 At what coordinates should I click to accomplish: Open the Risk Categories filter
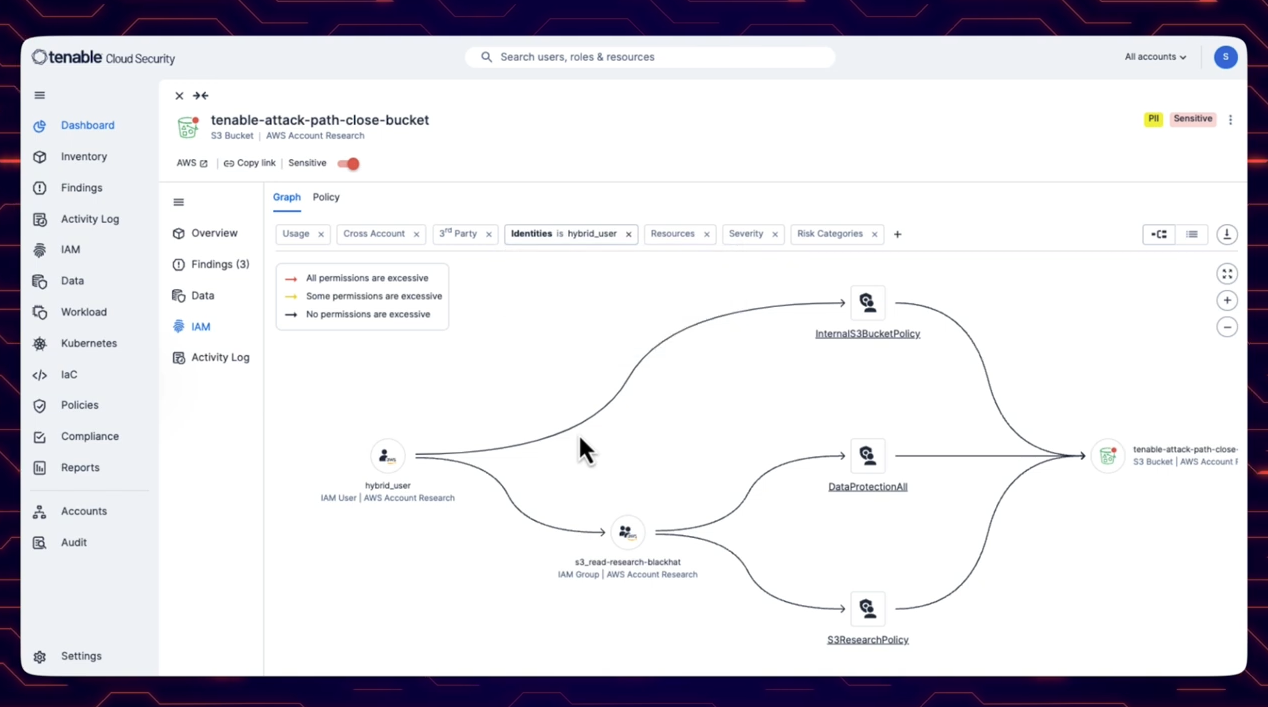pos(830,234)
